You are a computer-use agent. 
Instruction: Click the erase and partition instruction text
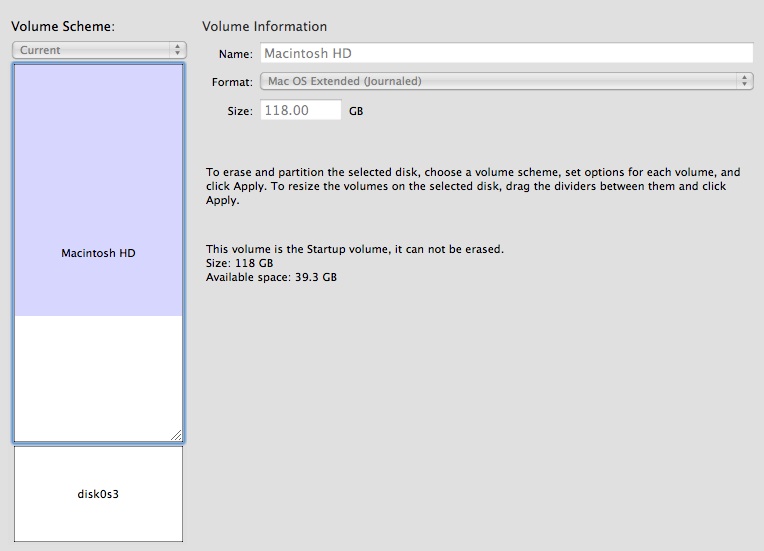pyautogui.click(x=473, y=186)
